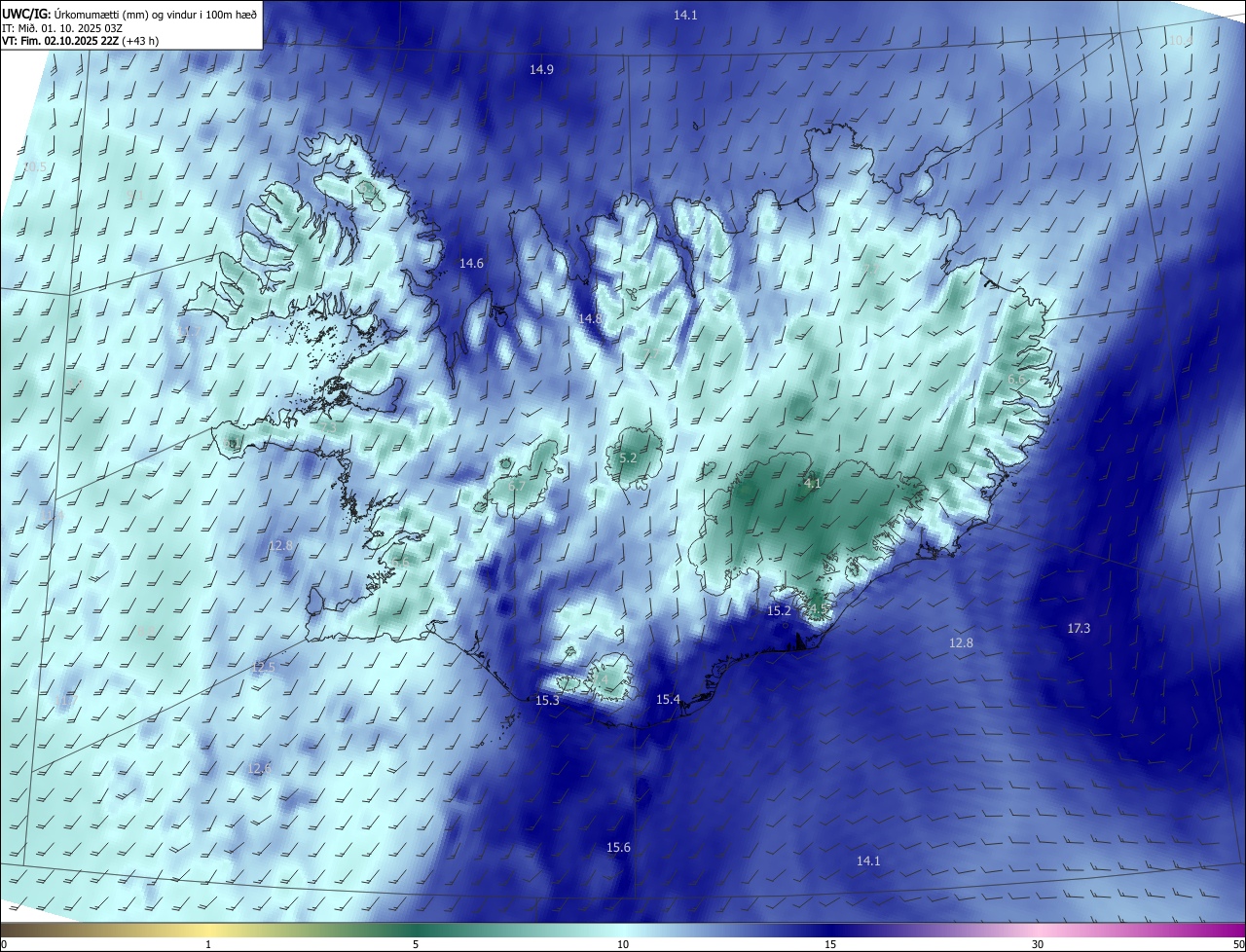
Task: Click the 14.6 value label on the map
Action: pyautogui.click(x=471, y=264)
